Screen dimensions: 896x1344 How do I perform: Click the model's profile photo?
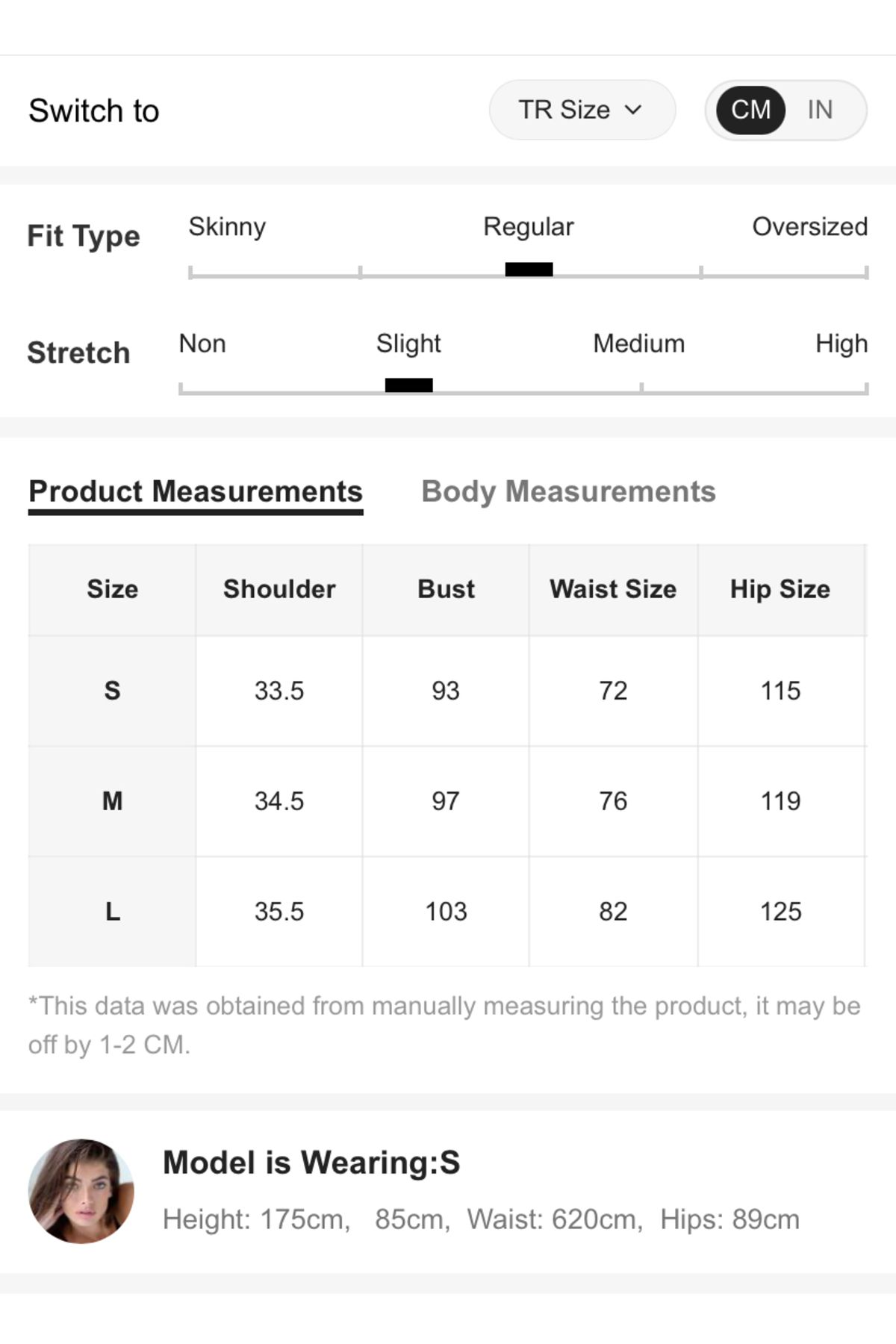pyautogui.click(x=81, y=1191)
